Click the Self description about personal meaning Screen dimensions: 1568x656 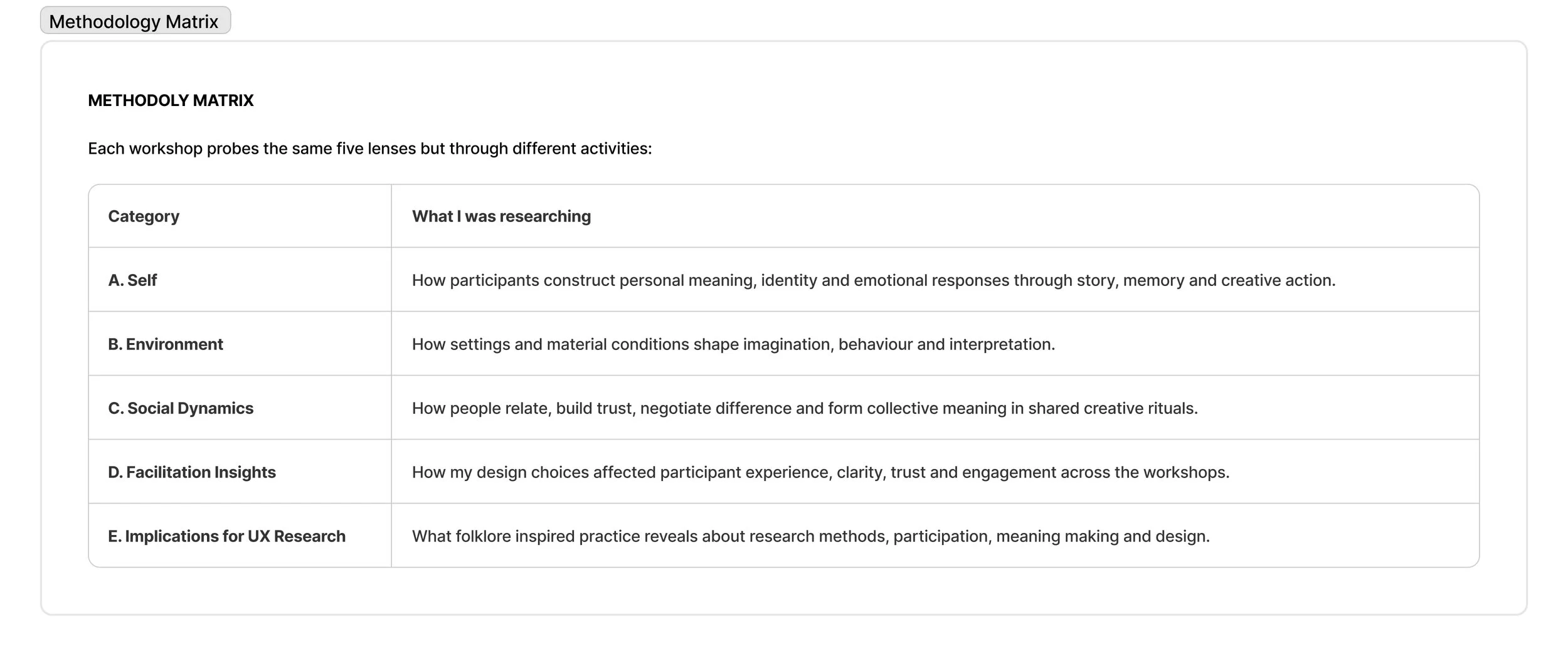[874, 280]
